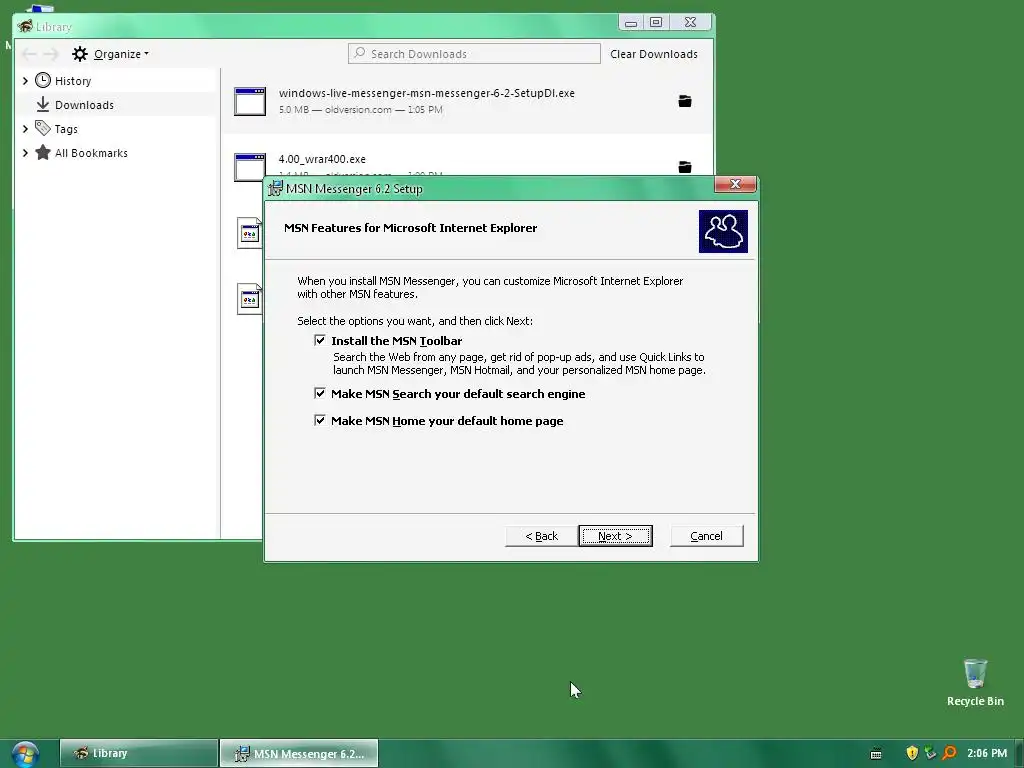
Task: Select the Recycle Bin desktop icon
Action: tap(975, 682)
